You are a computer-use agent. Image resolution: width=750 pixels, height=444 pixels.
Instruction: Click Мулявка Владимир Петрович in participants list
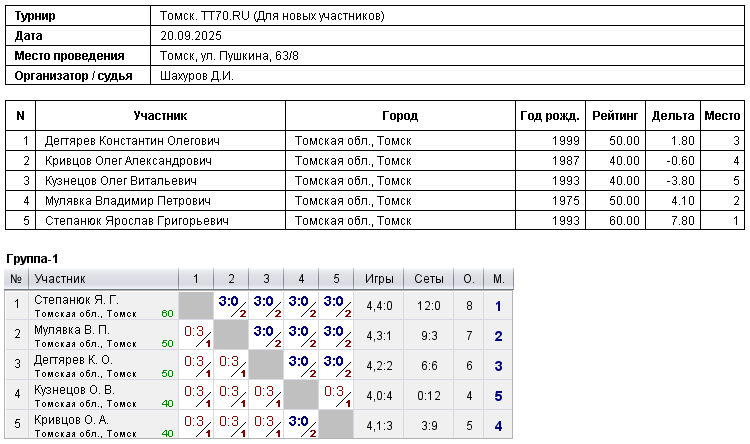click(x=125, y=201)
